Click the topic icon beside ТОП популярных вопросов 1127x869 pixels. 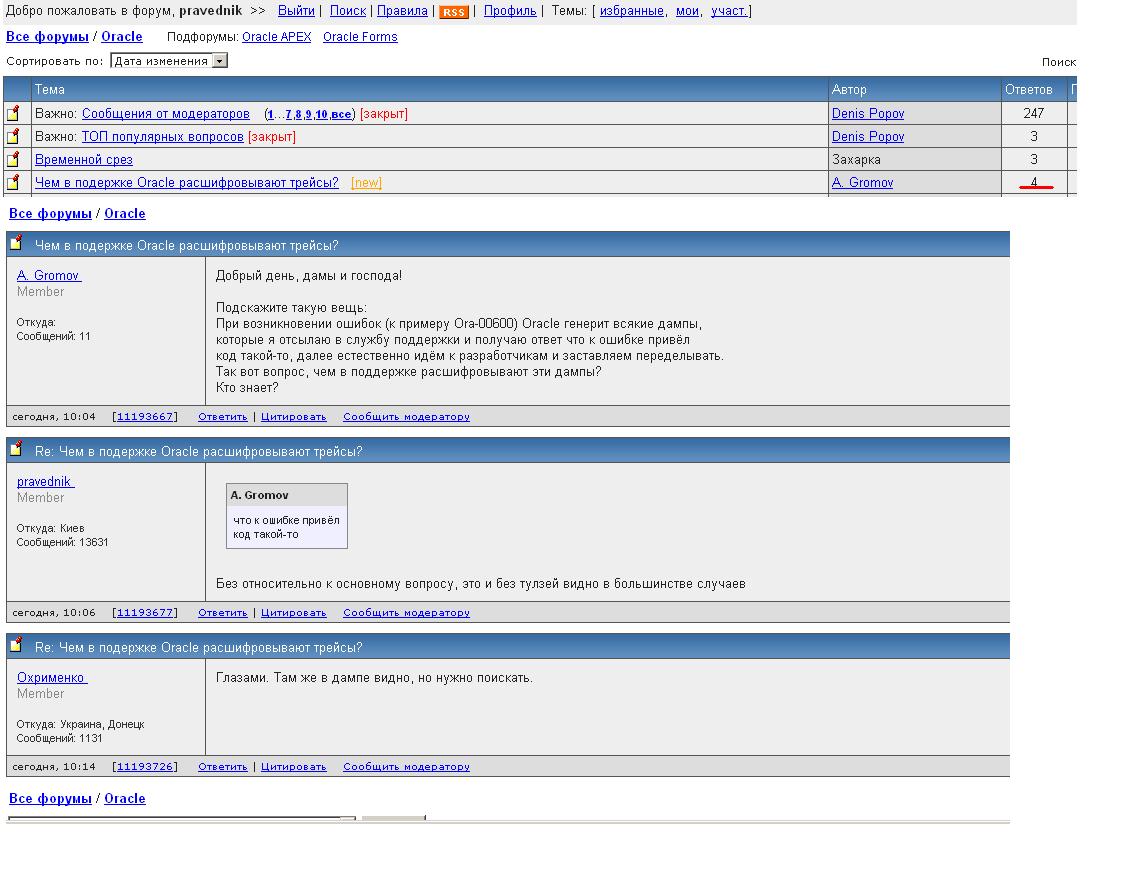click(14, 137)
